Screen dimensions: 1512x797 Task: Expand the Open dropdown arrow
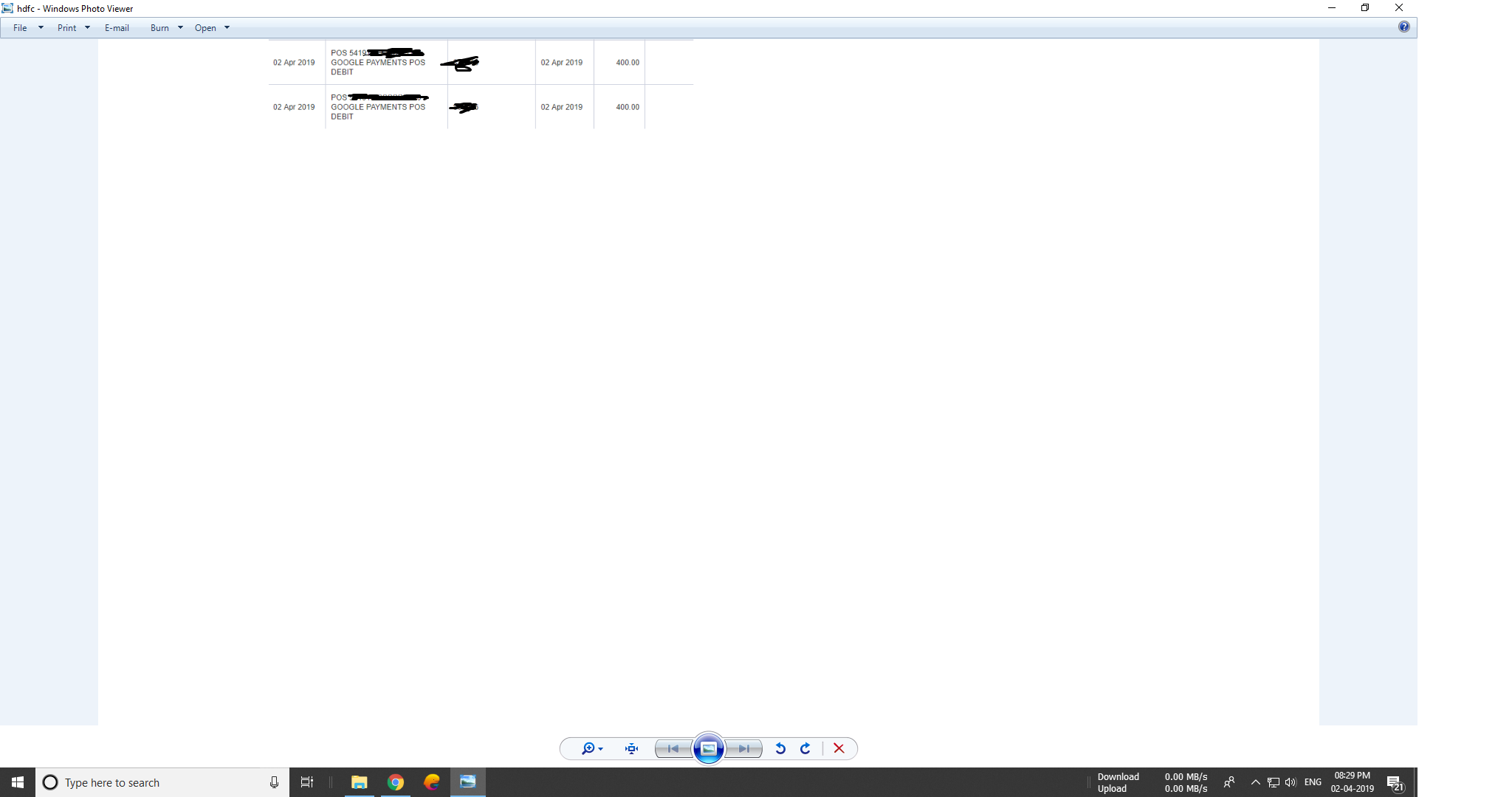(227, 28)
